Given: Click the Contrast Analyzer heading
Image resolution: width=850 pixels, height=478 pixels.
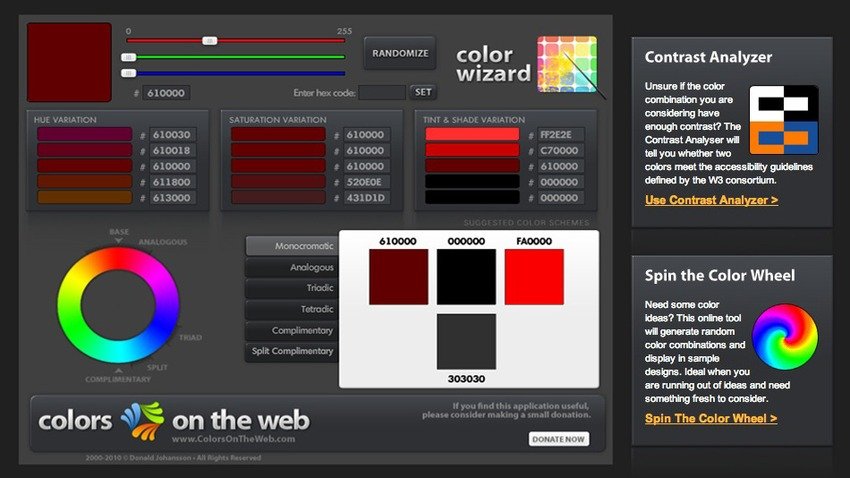Looking at the screenshot, I should [x=708, y=57].
